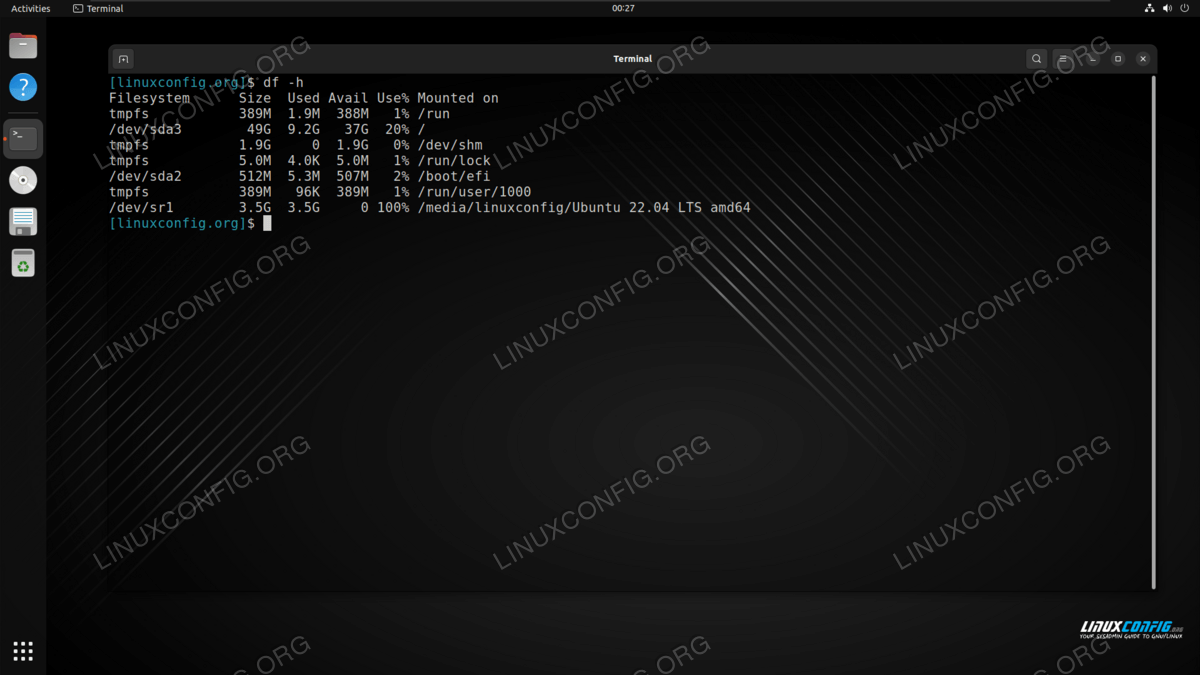Click the '512M' size value
Viewport: 1200px width, 675px height.
pos(255,176)
